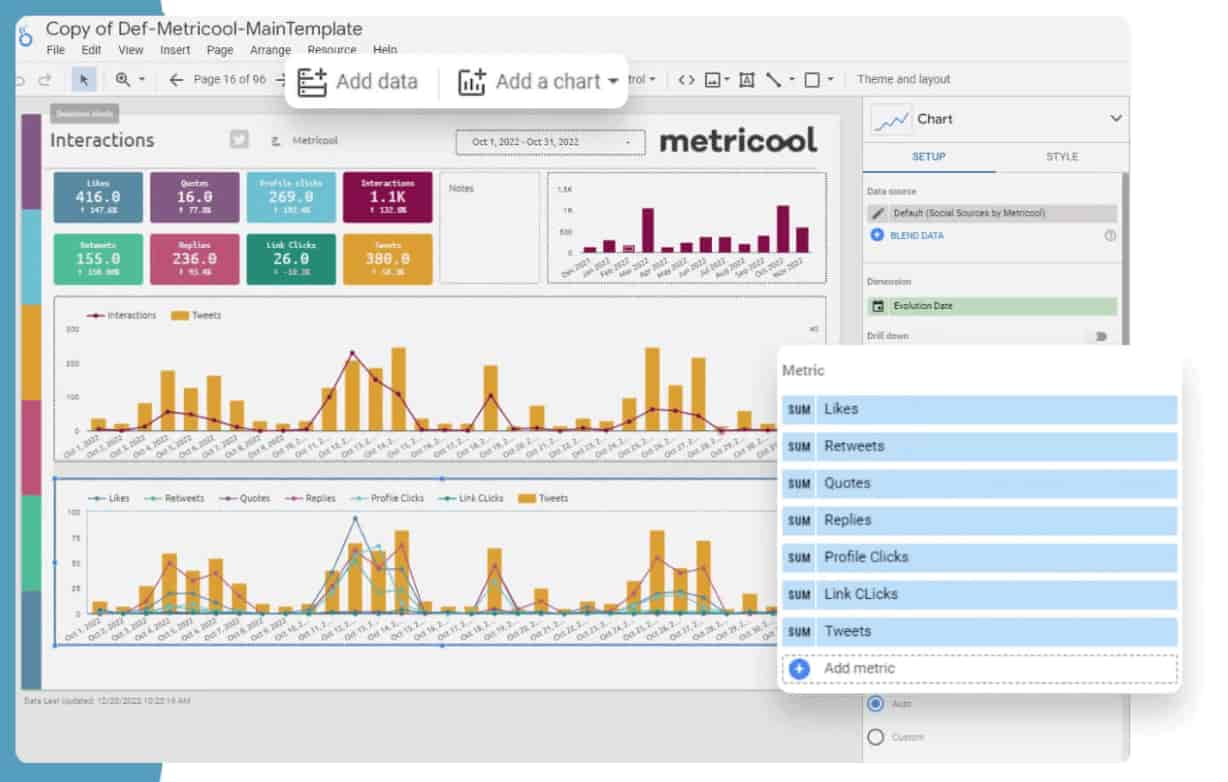The width and height of the screenshot is (1228, 782).
Task: Select the Auto radio button
Action: [875, 704]
